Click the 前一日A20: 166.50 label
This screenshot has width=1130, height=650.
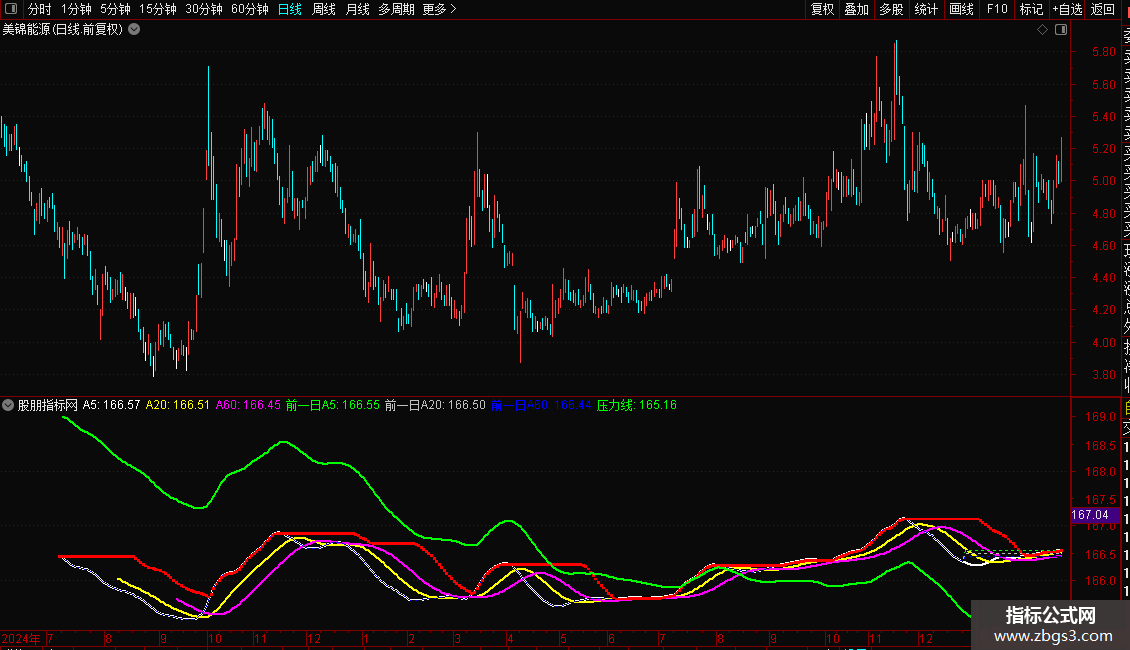pos(435,405)
